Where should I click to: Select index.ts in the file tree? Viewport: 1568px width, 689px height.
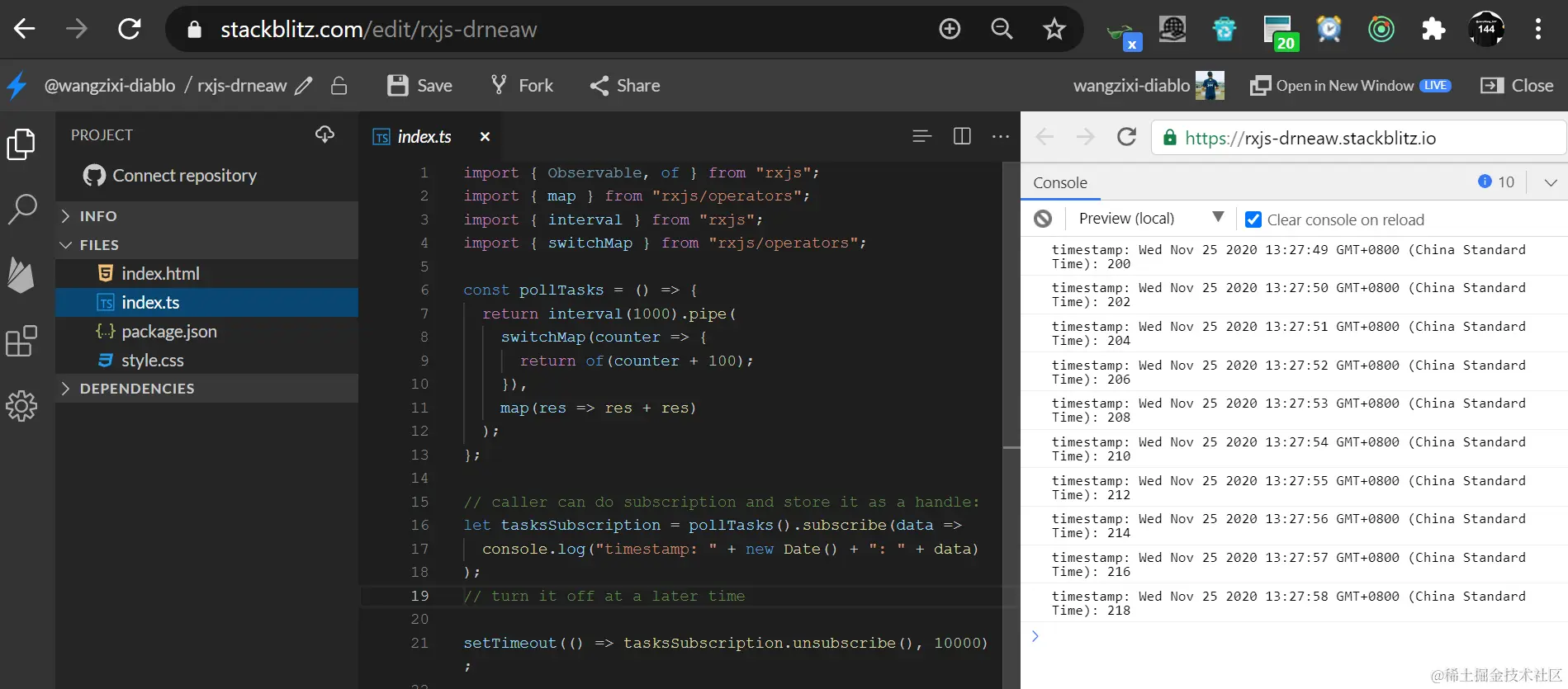(x=206, y=302)
